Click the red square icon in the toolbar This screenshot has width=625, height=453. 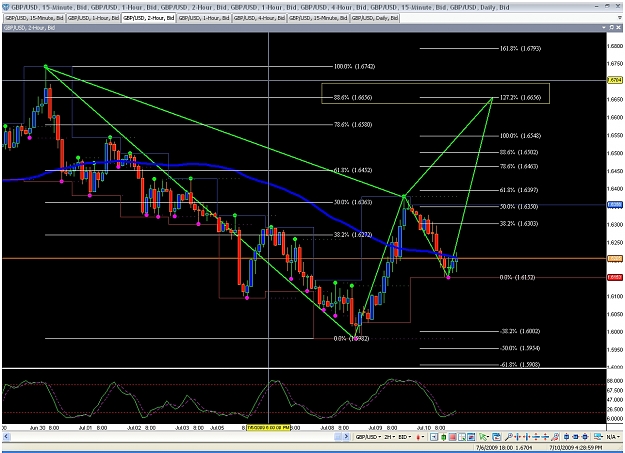452,437
